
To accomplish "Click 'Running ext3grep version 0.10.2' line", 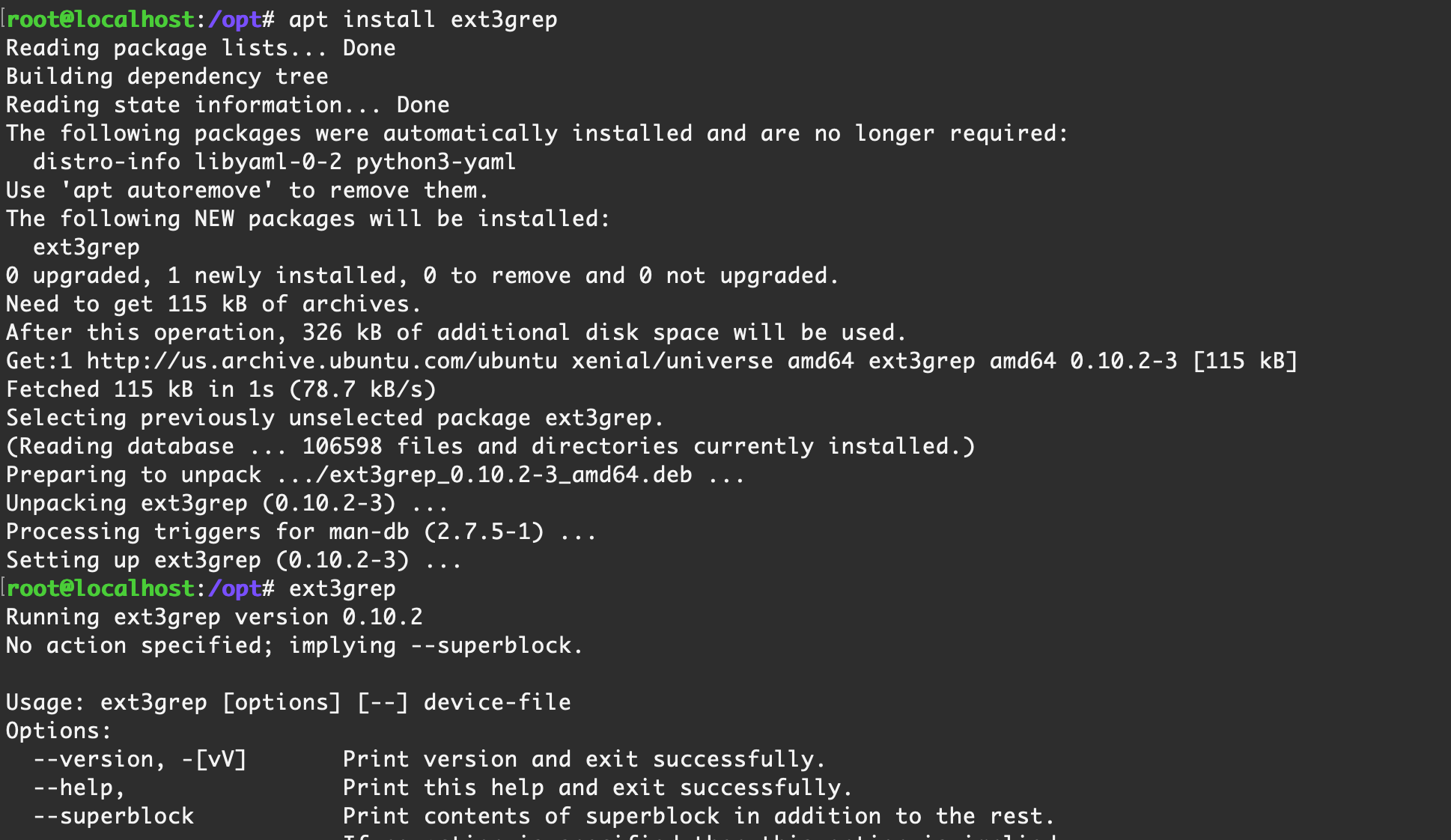I will coord(214,617).
